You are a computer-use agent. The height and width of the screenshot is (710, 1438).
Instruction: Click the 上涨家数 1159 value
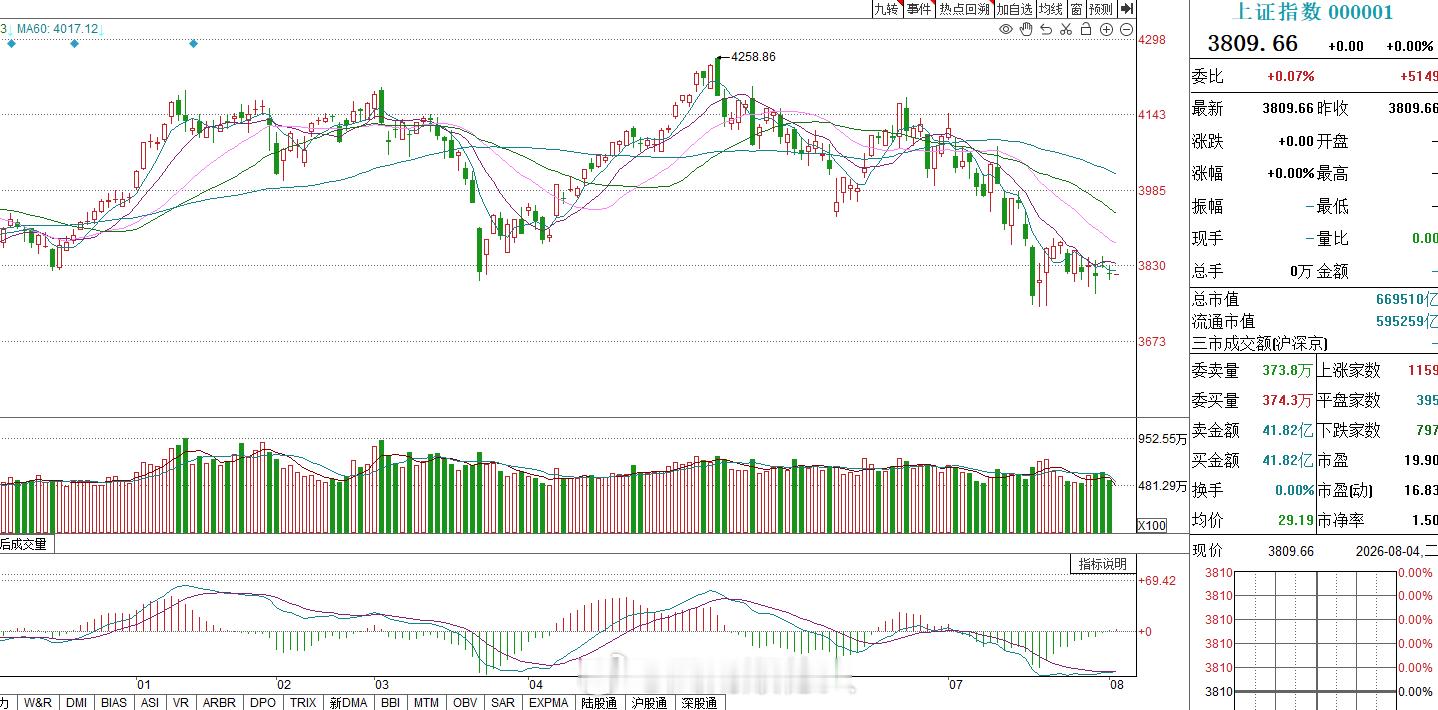(1422, 370)
